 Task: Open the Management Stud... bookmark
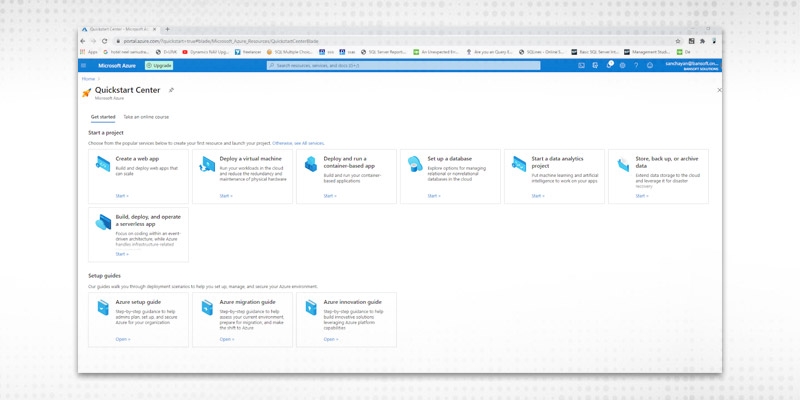(x=647, y=52)
